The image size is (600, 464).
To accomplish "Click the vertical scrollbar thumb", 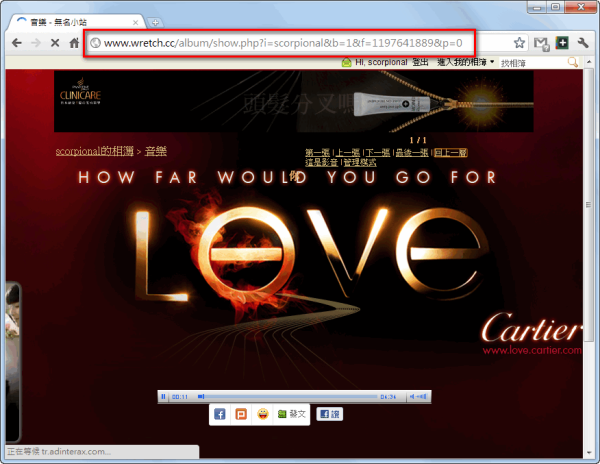I will click(x=589, y=205).
